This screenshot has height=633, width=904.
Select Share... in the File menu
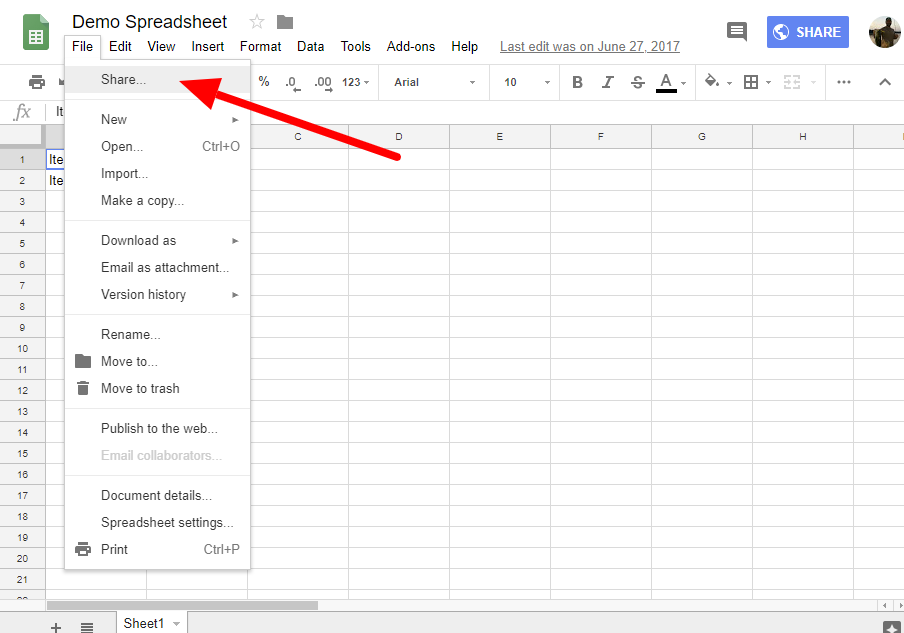click(123, 79)
